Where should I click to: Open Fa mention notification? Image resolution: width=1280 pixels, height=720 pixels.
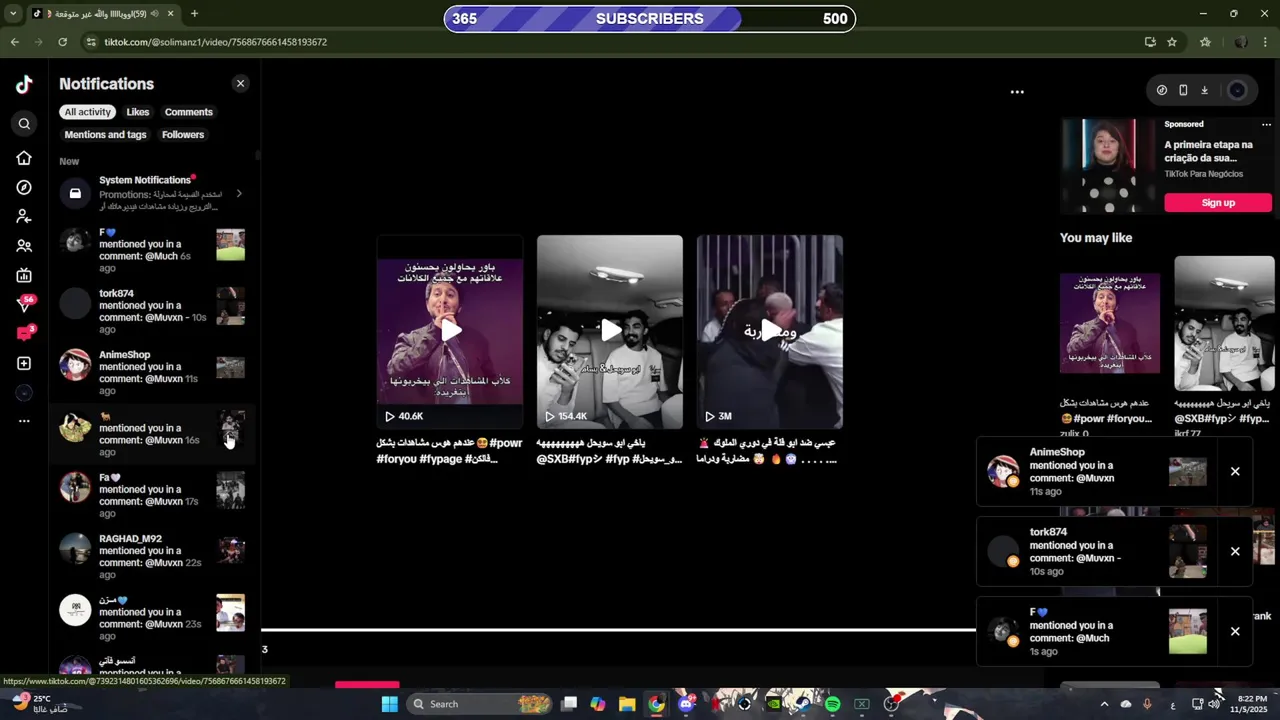click(152, 495)
